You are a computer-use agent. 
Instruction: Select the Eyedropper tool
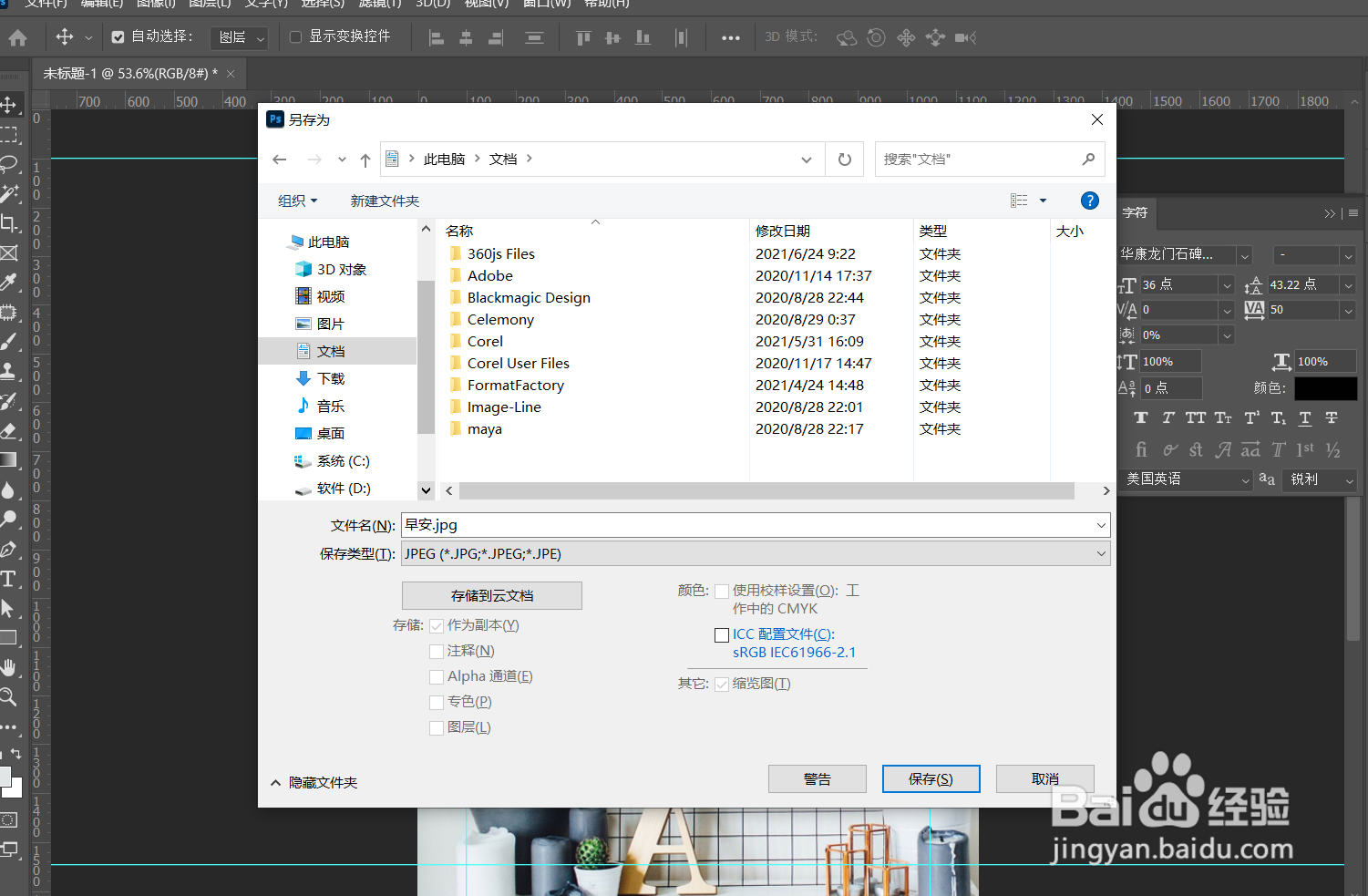coord(9,283)
